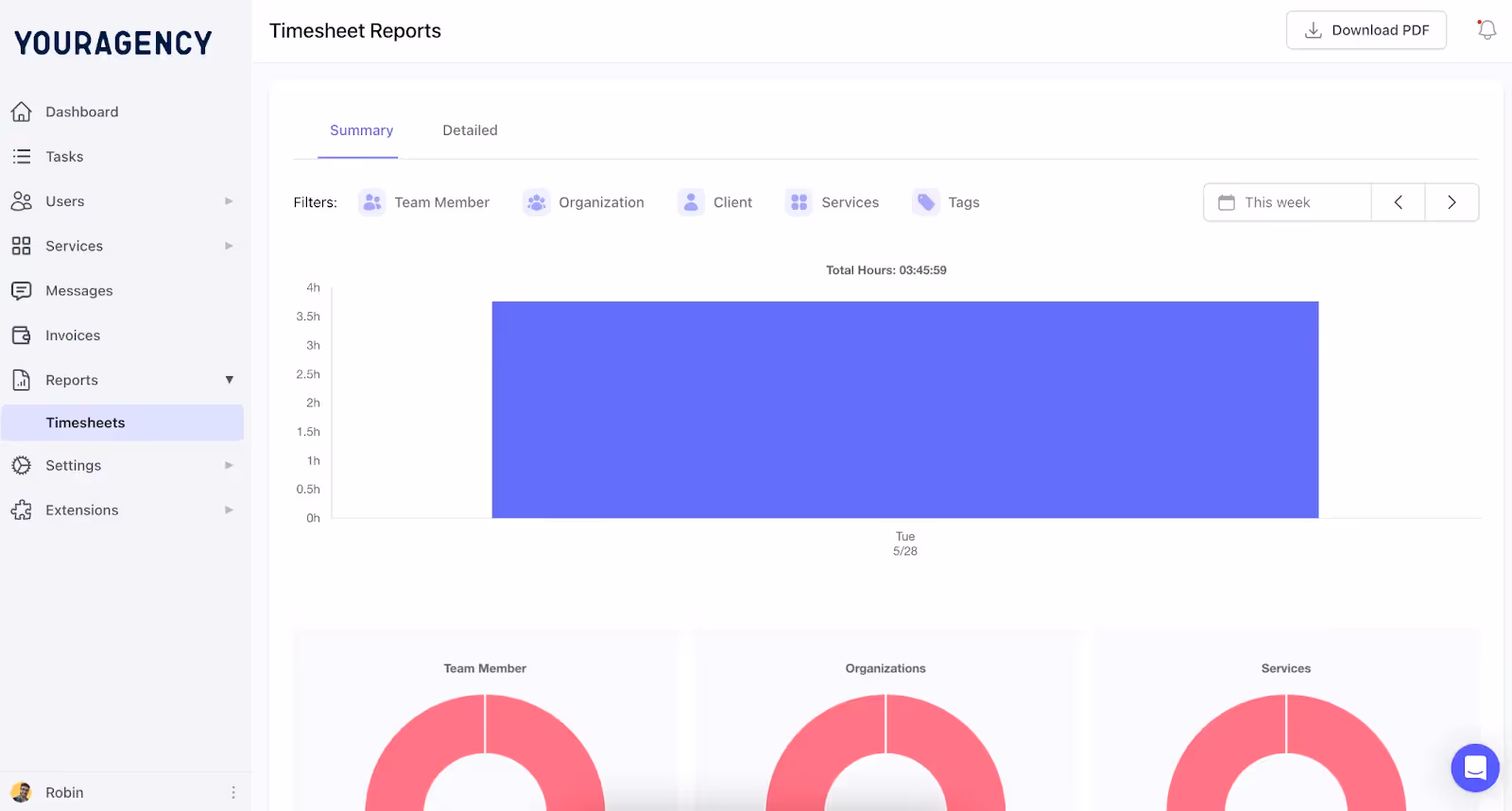Go to previous week with left chevron
Screen dimensions: 1512x811
click(1399, 202)
